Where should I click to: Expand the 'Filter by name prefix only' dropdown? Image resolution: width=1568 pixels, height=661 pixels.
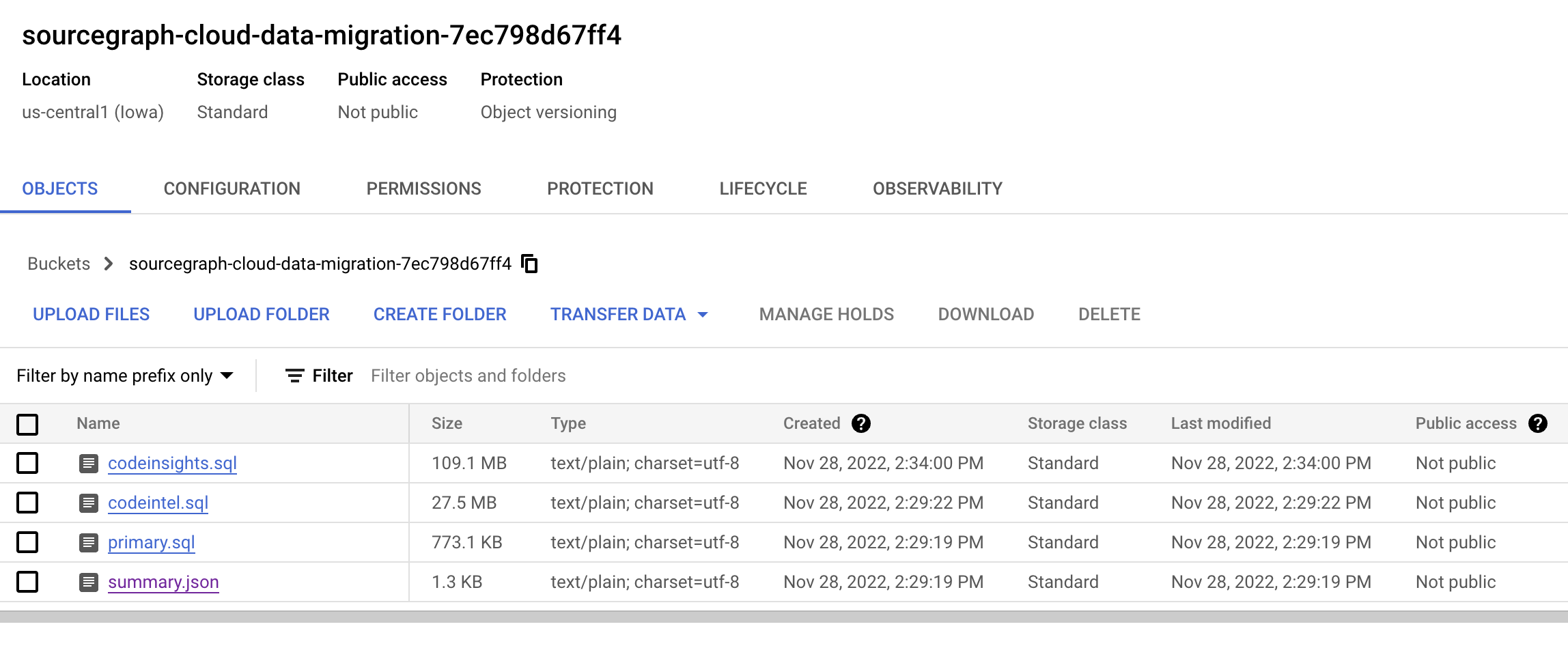tap(125, 376)
